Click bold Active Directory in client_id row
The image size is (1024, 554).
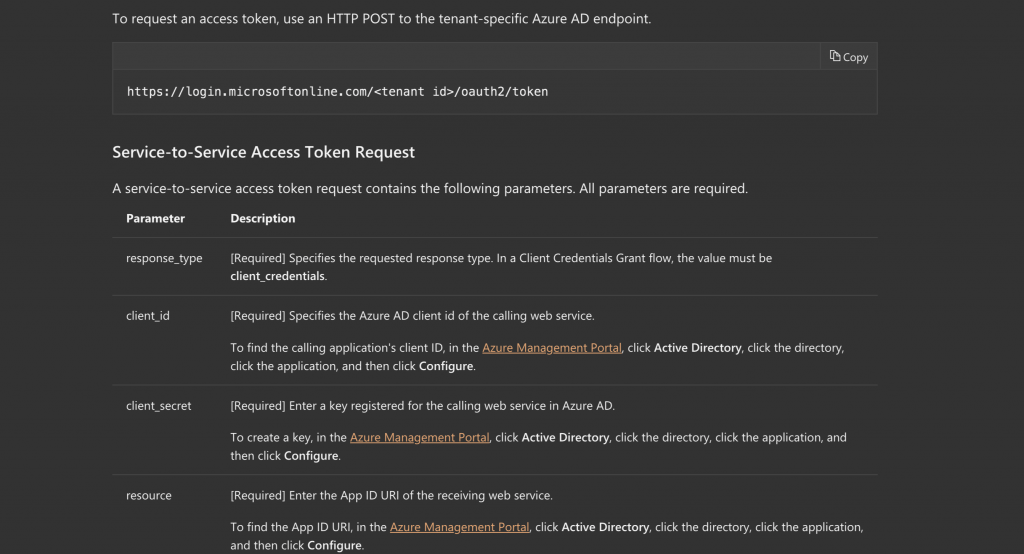[x=697, y=348]
